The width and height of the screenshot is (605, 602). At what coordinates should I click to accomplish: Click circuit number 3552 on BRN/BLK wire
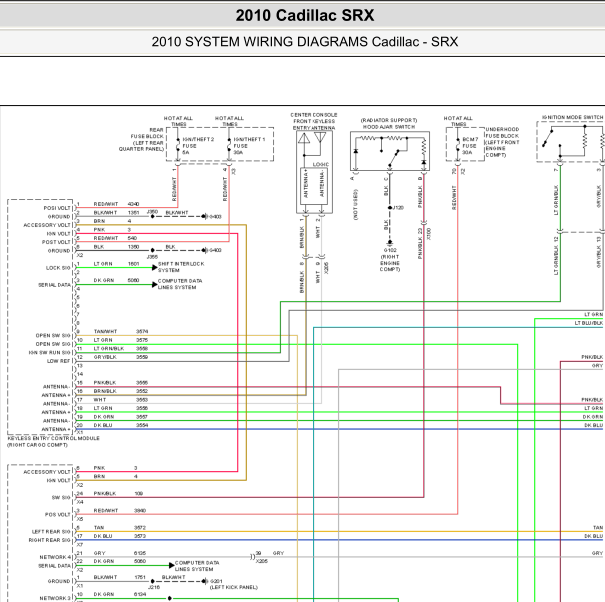coord(142,391)
